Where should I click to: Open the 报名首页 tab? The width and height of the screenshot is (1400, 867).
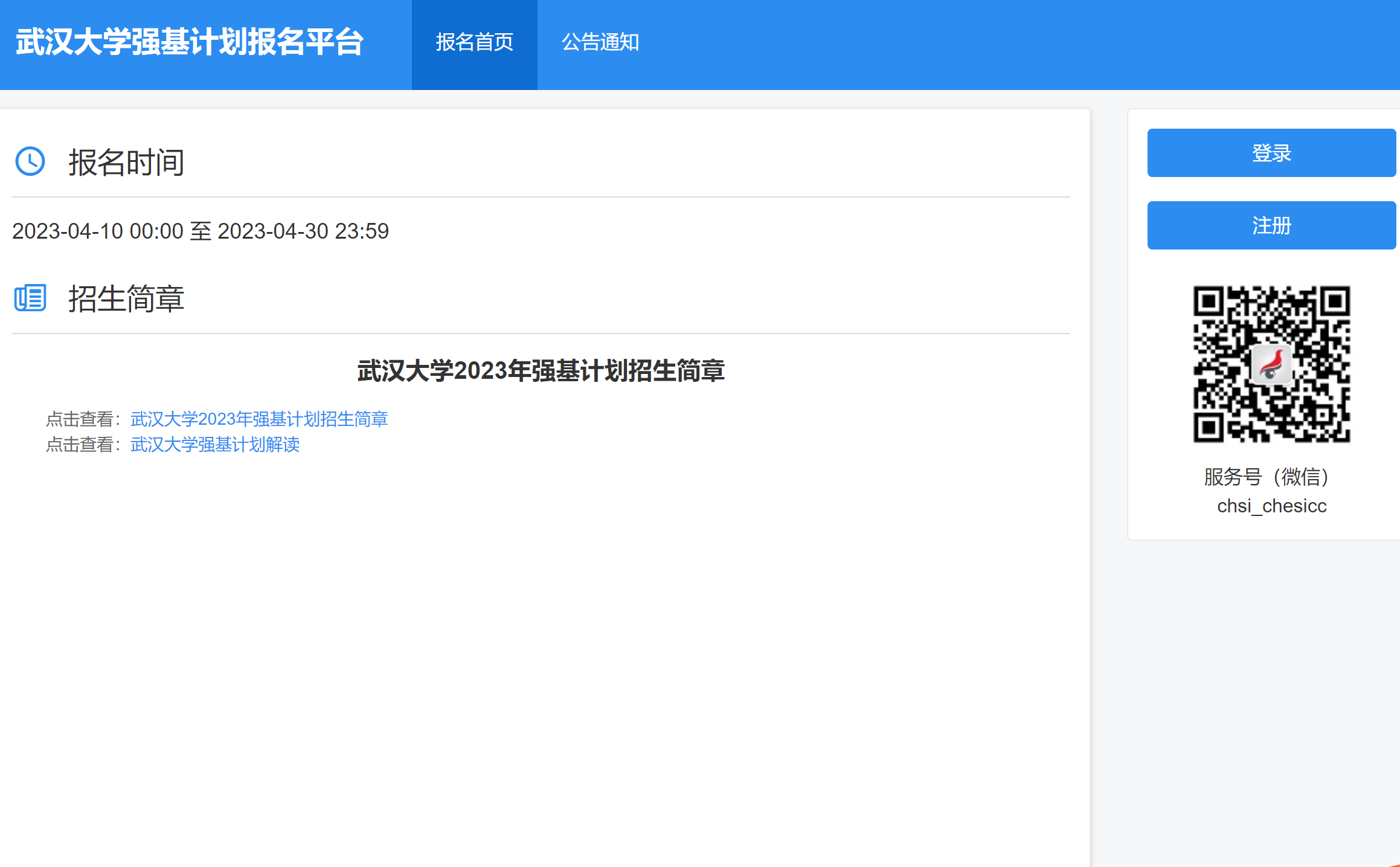474,42
